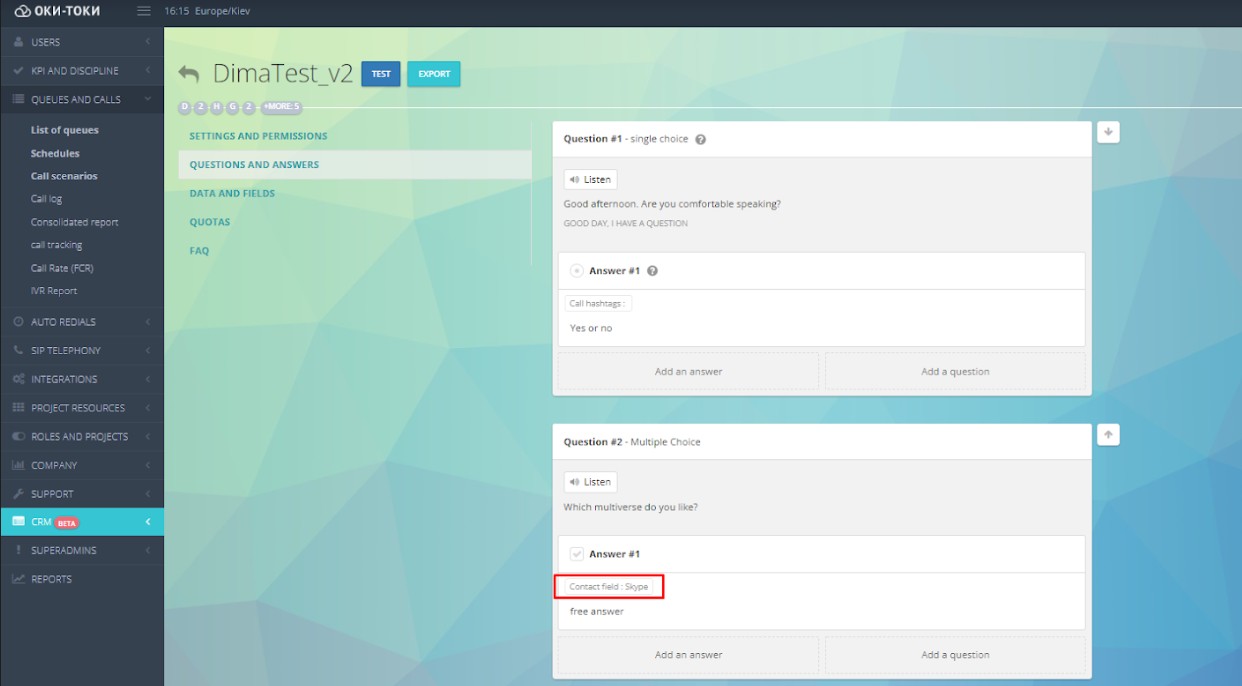Open call tracking in sidebar
Viewport: 1242px width, 686px height.
click(x=56, y=245)
